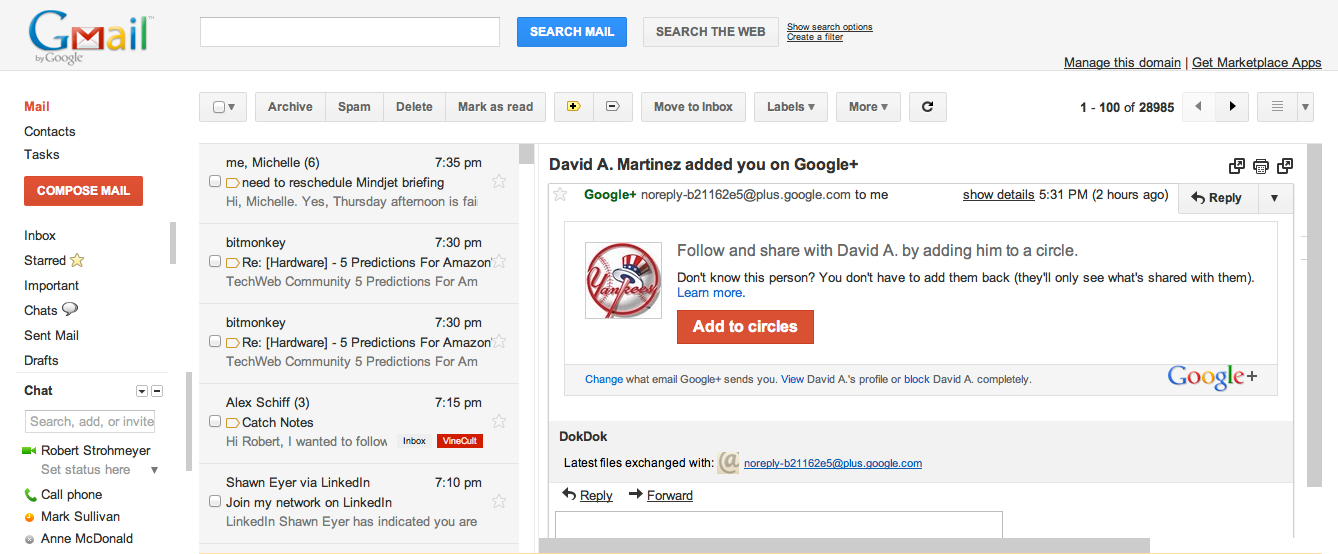Click the Yankees profile picture
Viewport: 1338px width, 554px height.
pos(623,280)
